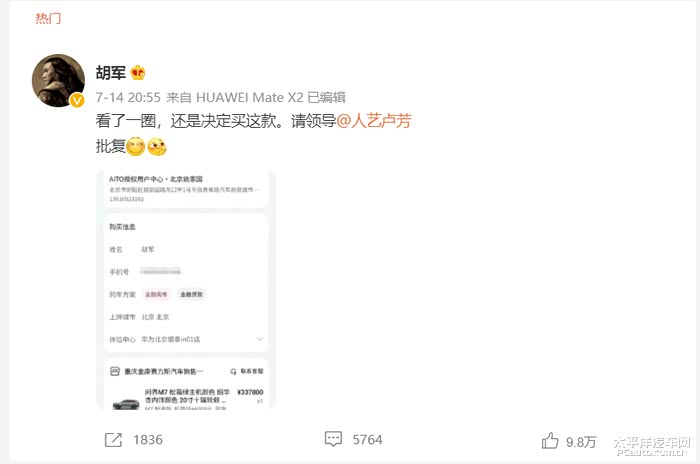Open the 体验中心 华为北京 store selector

pos(186,339)
